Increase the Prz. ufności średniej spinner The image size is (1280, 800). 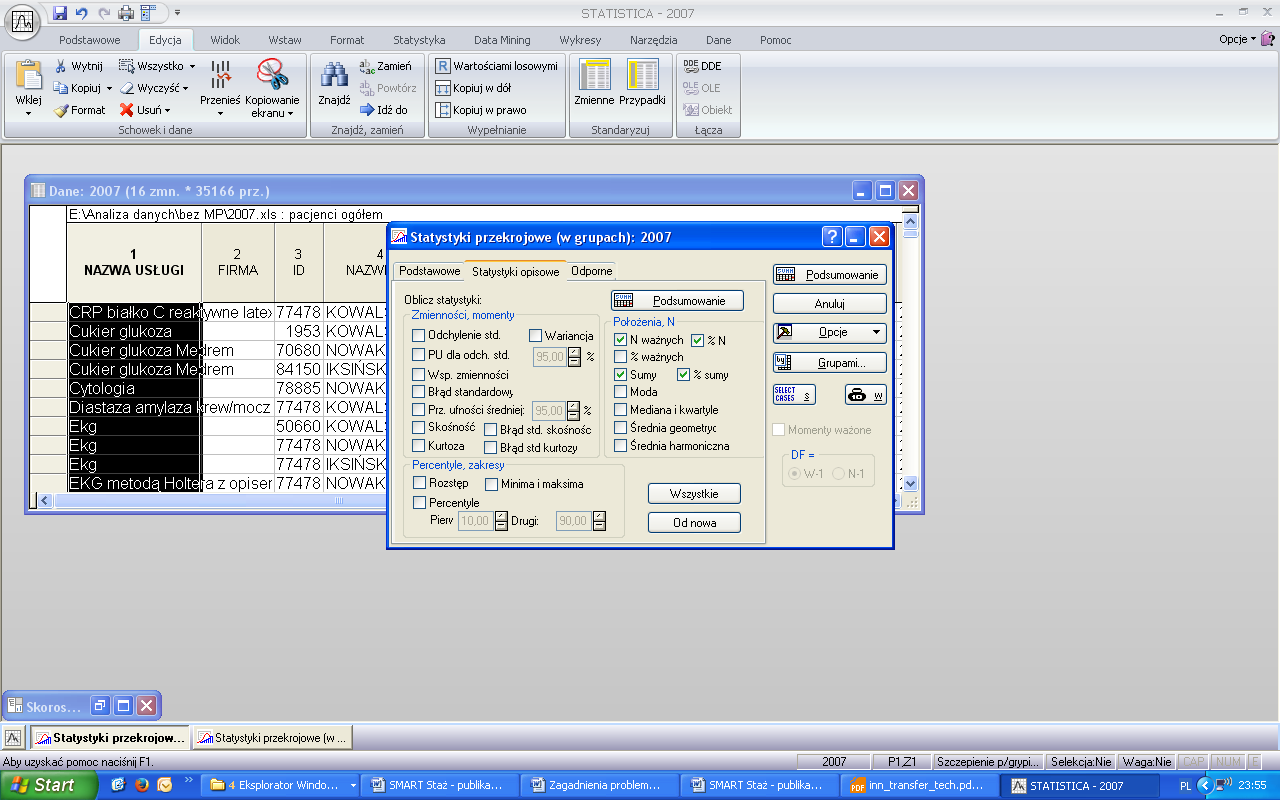[574, 405]
